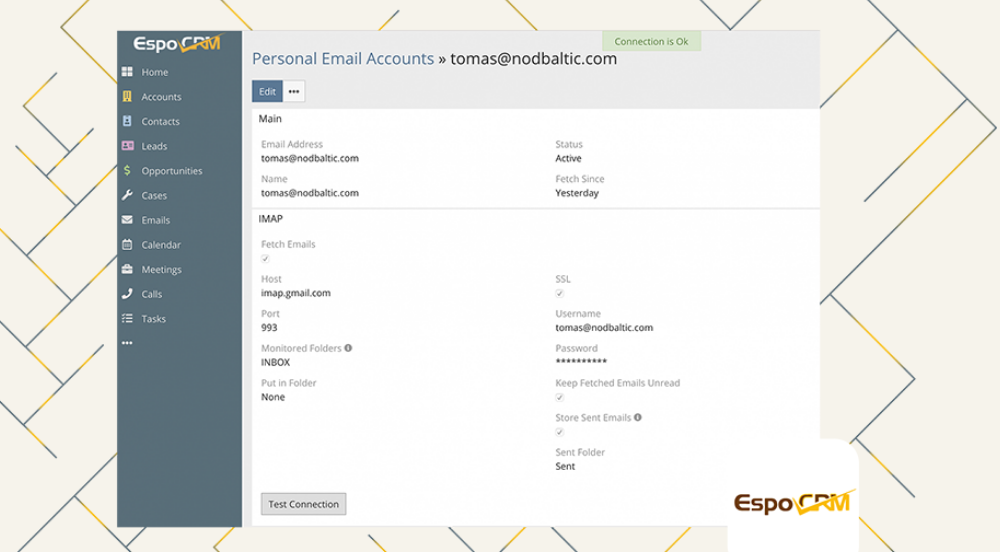Viewport: 1000px width, 552px height.
Task: Click the masked Password value
Action: (581, 361)
